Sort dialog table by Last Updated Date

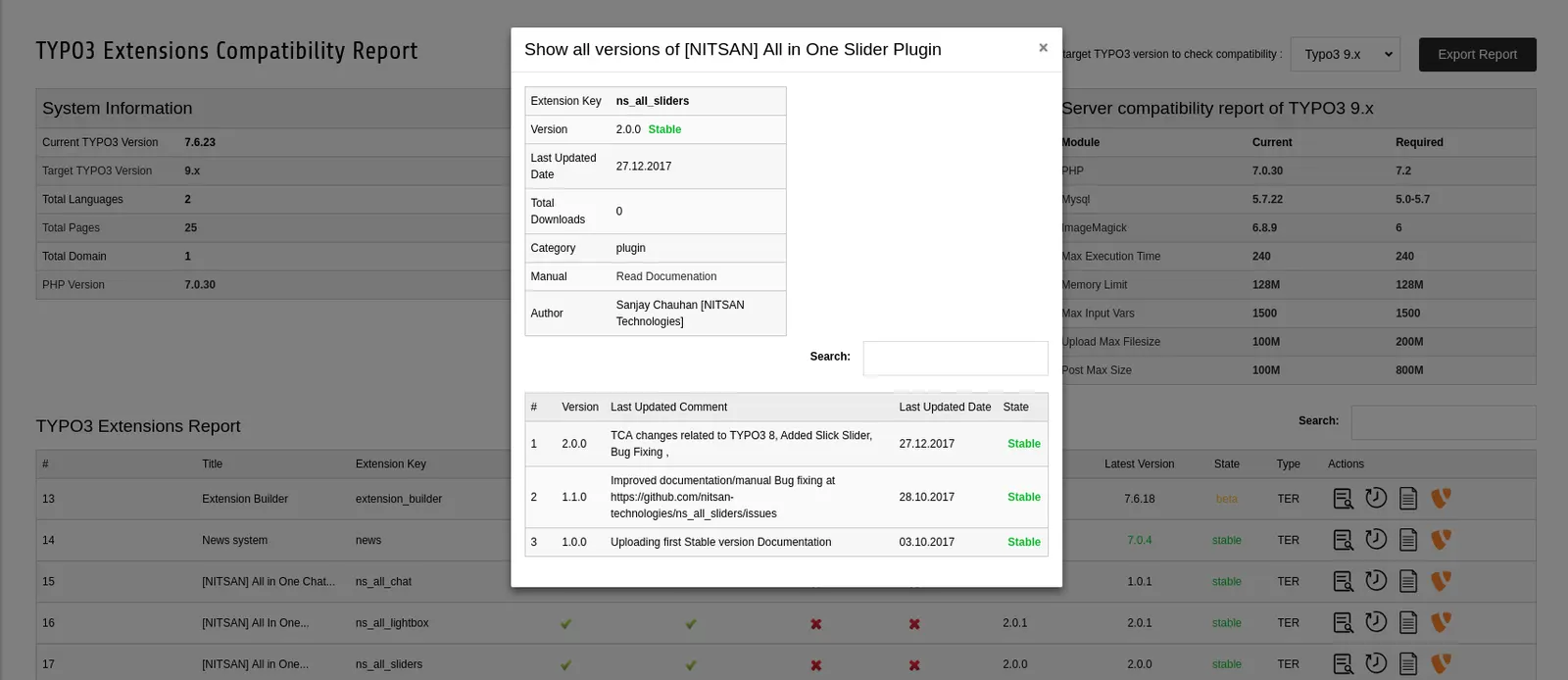(x=945, y=407)
